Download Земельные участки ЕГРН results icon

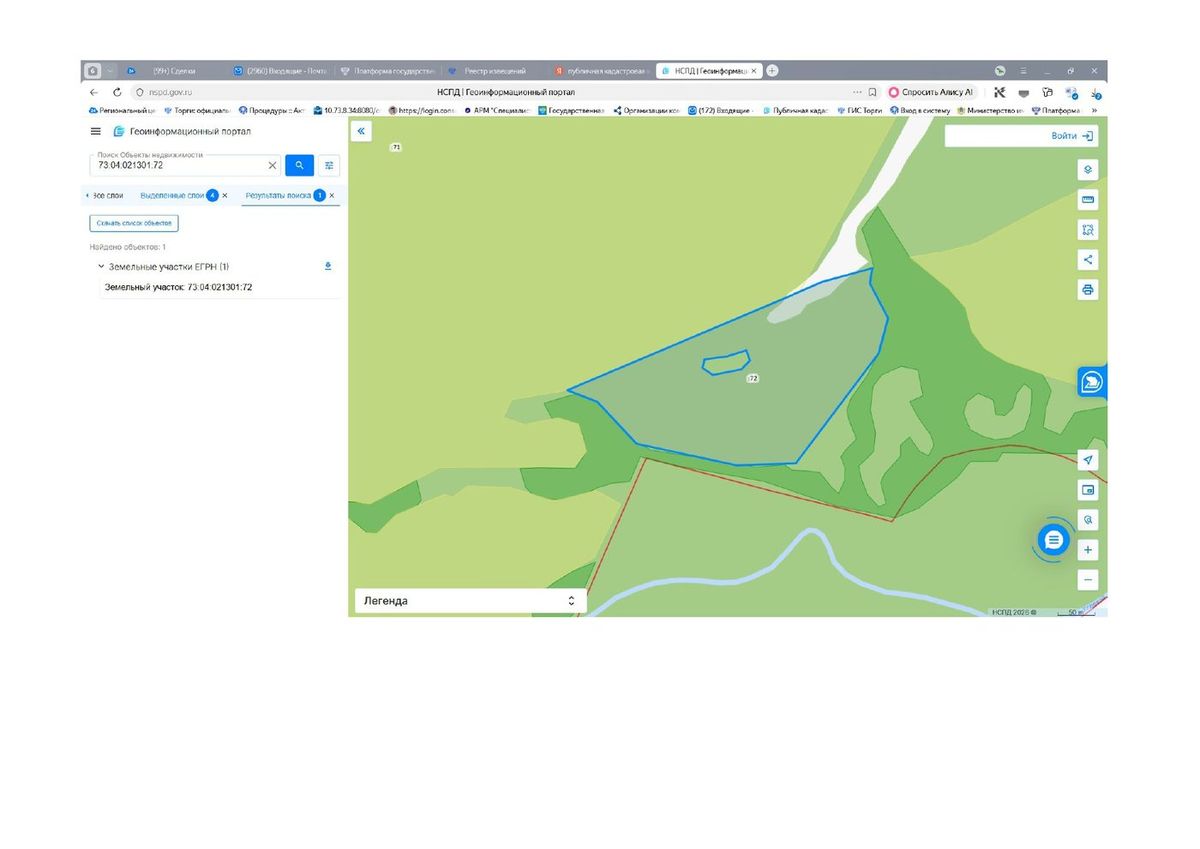(328, 266)
